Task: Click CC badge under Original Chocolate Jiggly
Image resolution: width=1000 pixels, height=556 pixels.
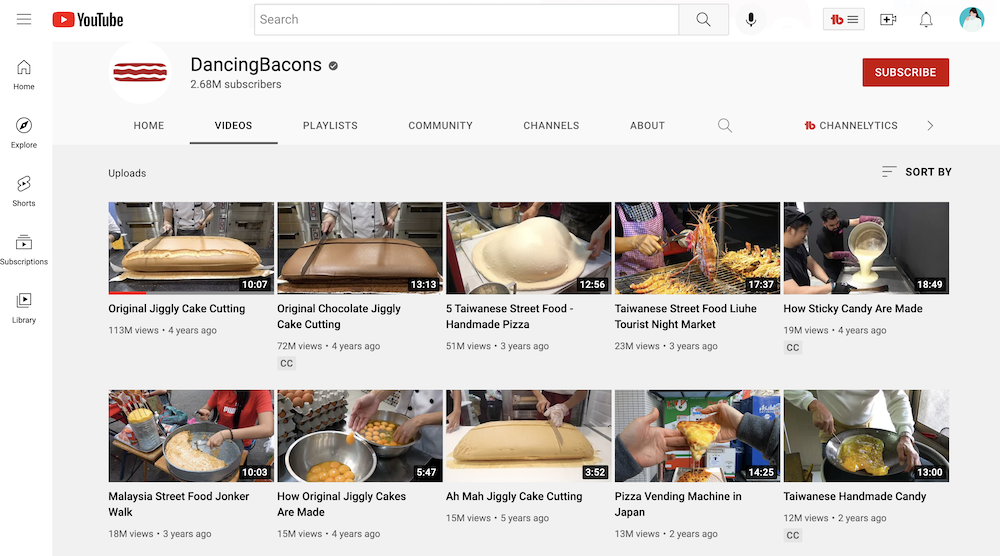Action: coord(286,363)
